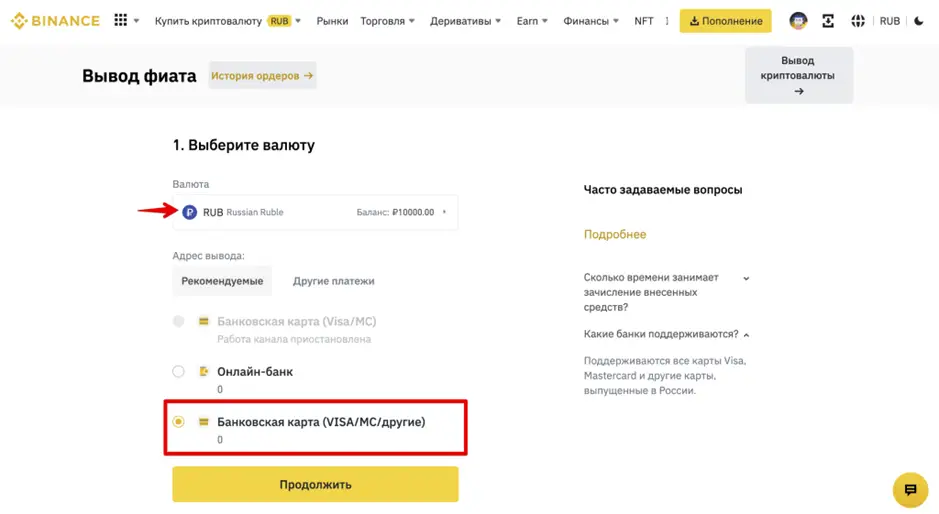Screen dimensions: 939x514
Task: Collapse the Какие банки поддерживаются question
Action: point(746,334)
